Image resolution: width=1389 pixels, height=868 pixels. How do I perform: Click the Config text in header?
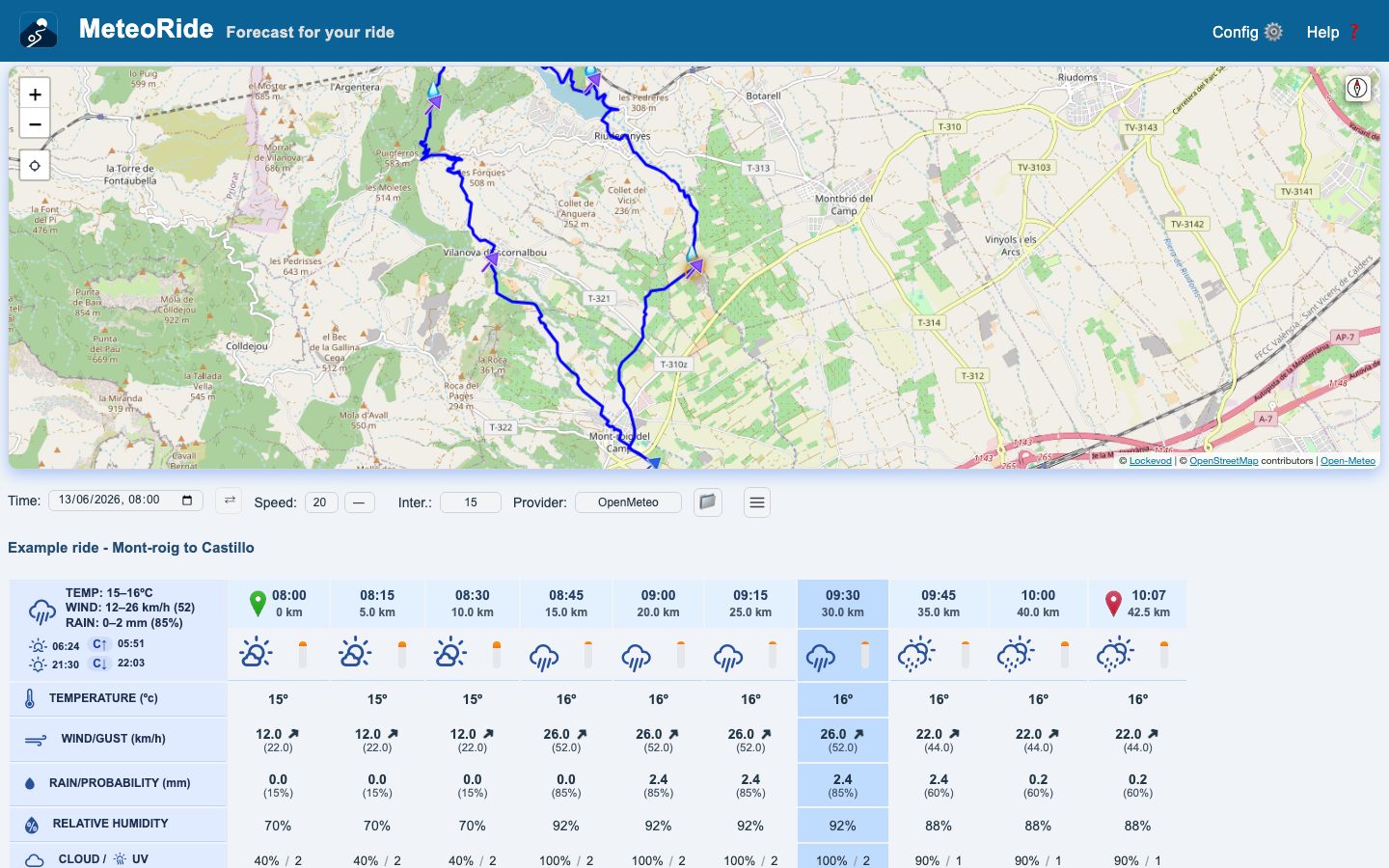(1235, 32)
